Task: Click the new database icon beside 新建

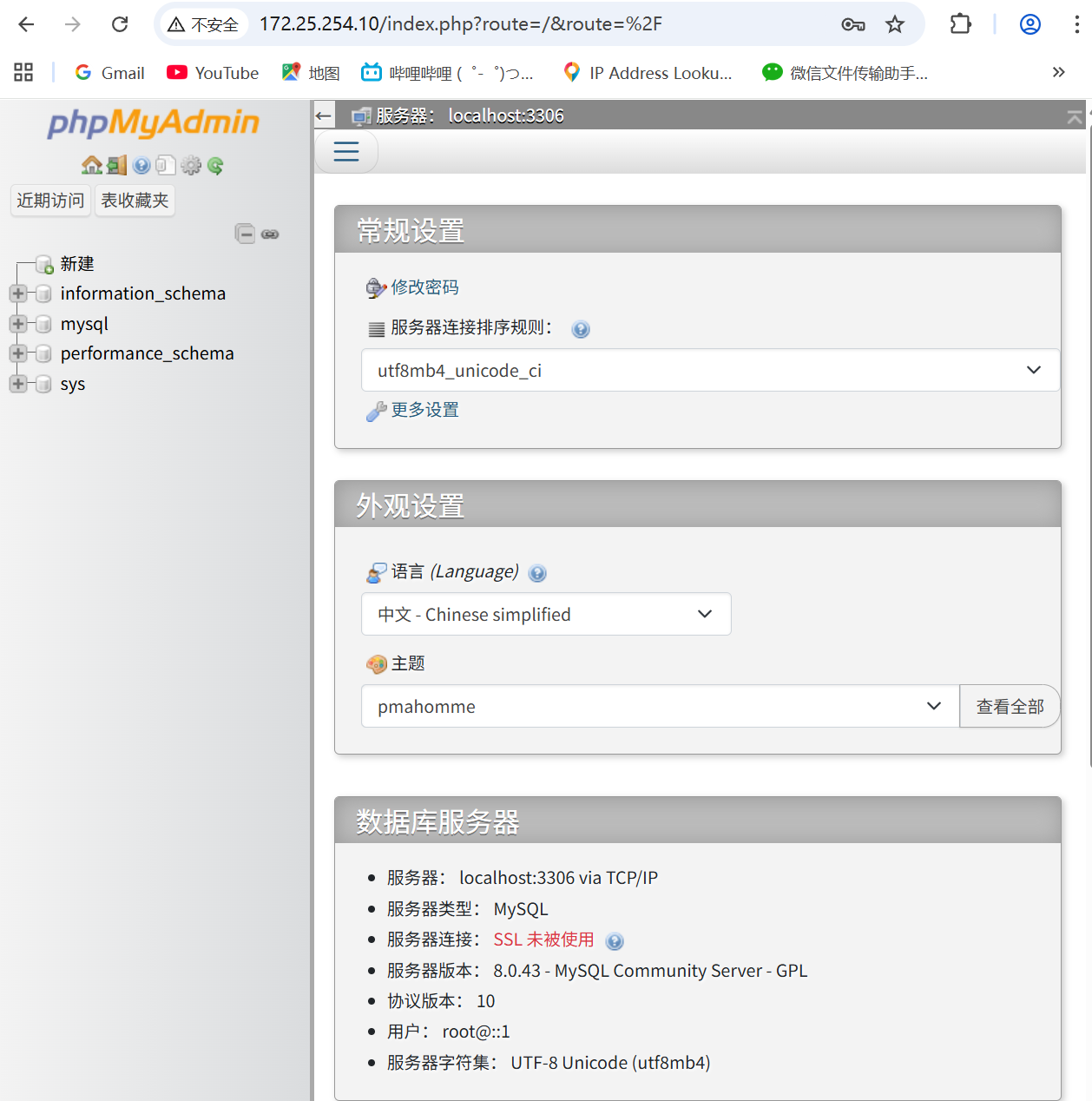Action: coord(44,264)
